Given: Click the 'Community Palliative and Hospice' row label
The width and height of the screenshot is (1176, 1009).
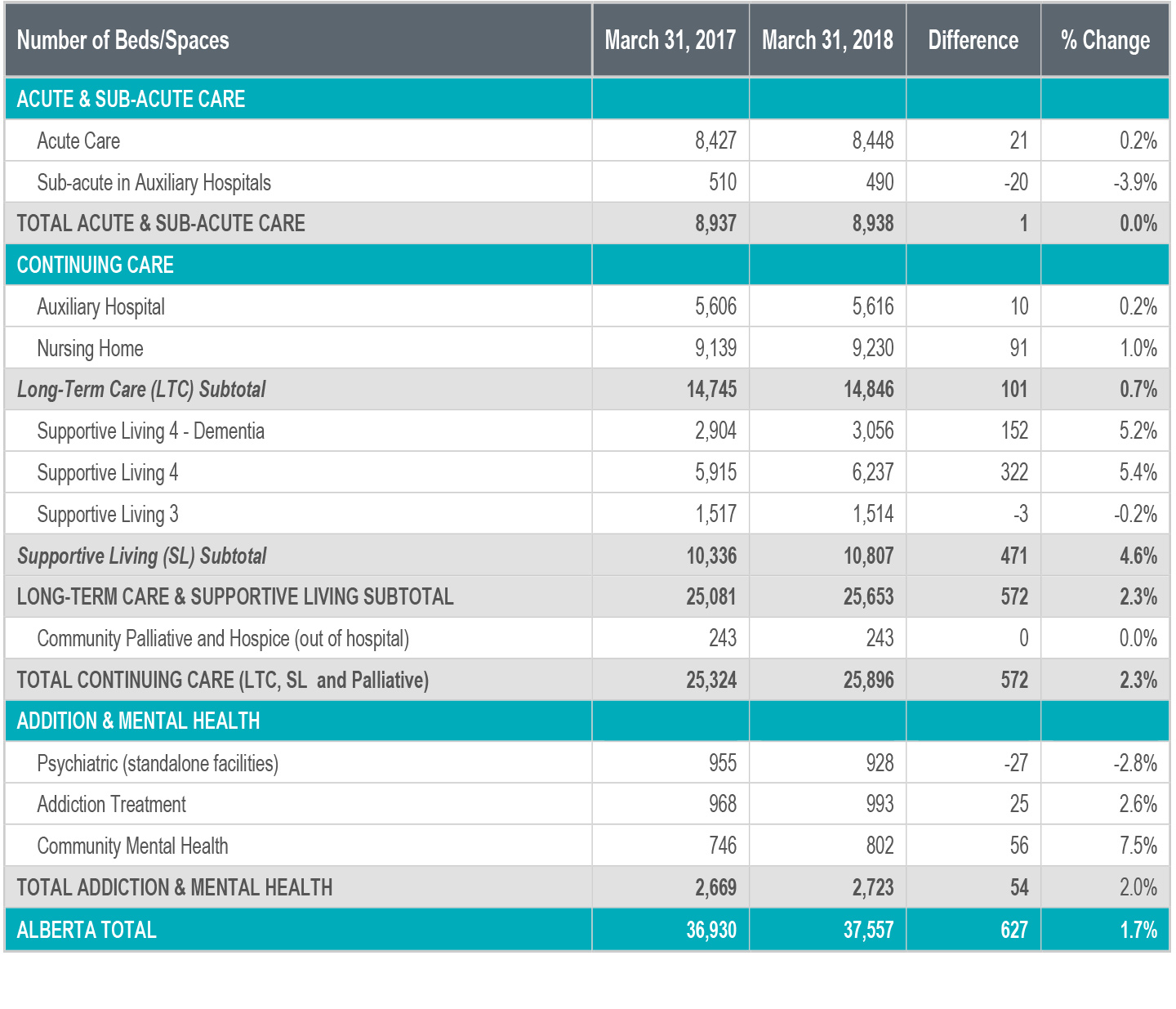Looking at the screenshot, I should point(223,639).
